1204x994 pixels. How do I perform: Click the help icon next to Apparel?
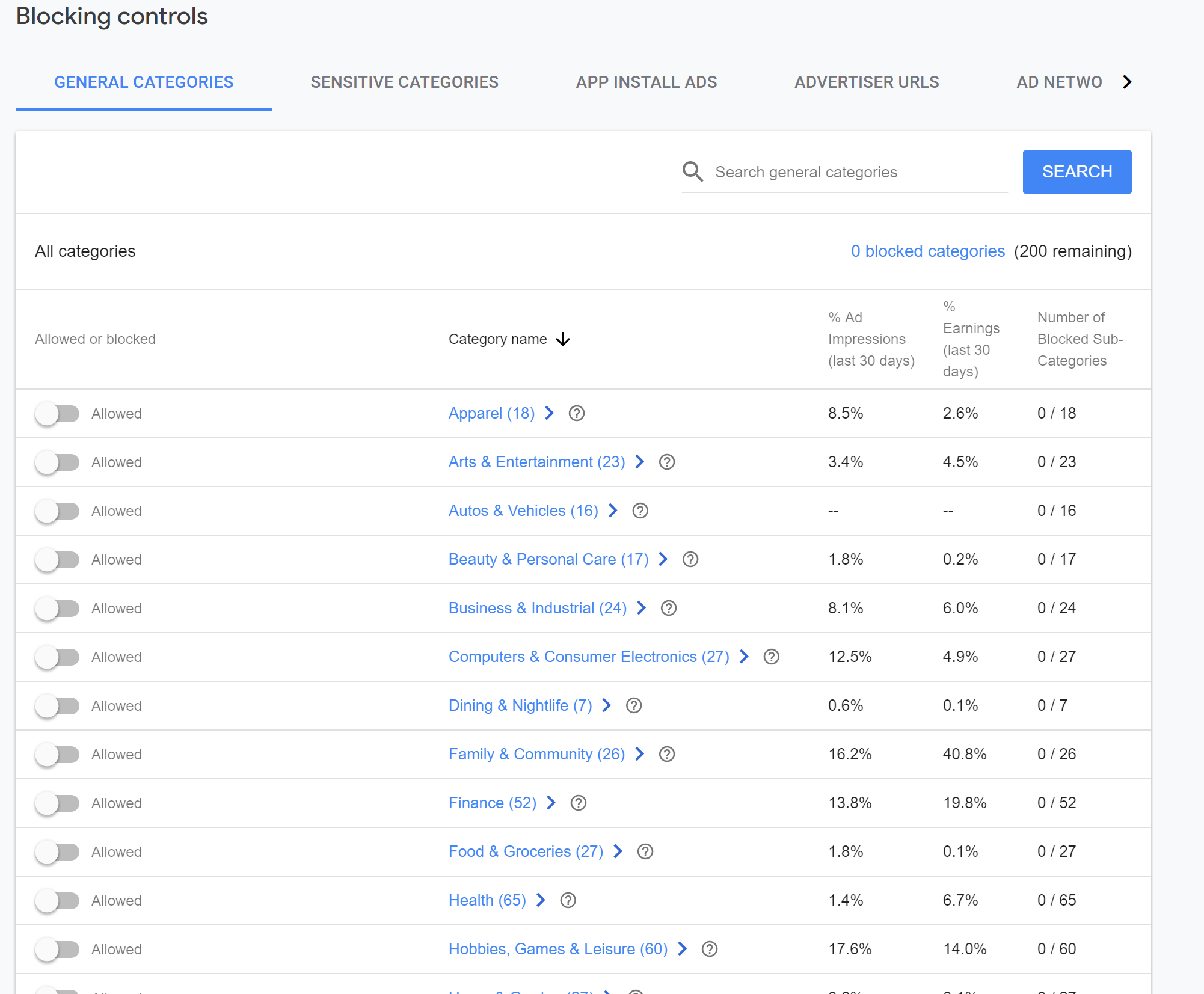576,413
